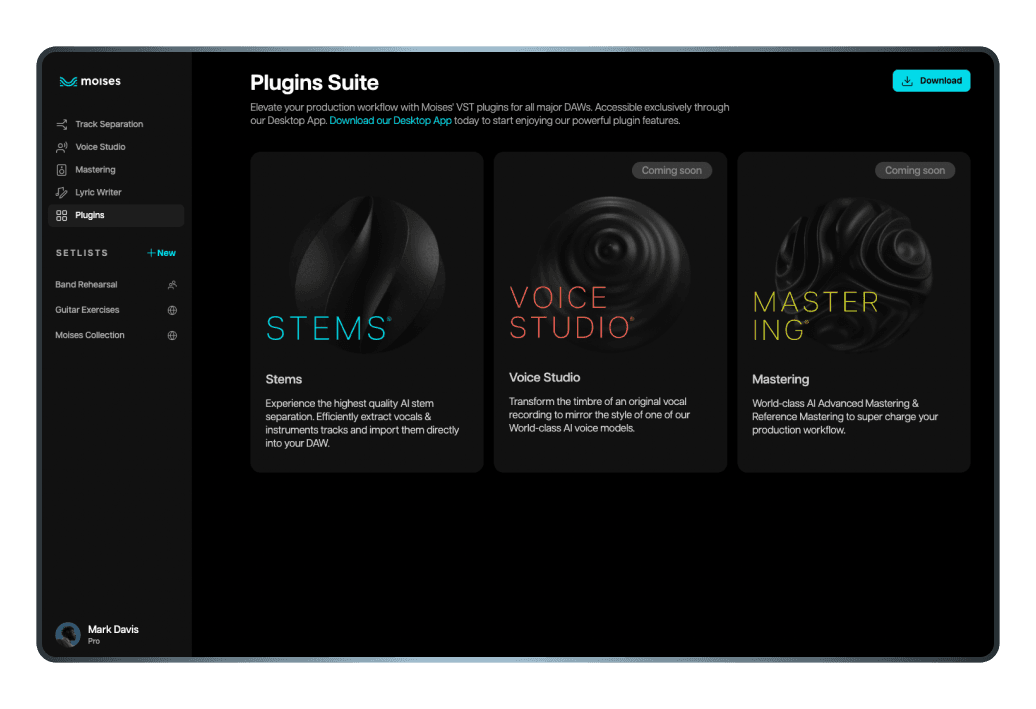Open Lyric Writer via its pen icon
Viewport: 1036px width, 709px height.
[x=62, y=192]
